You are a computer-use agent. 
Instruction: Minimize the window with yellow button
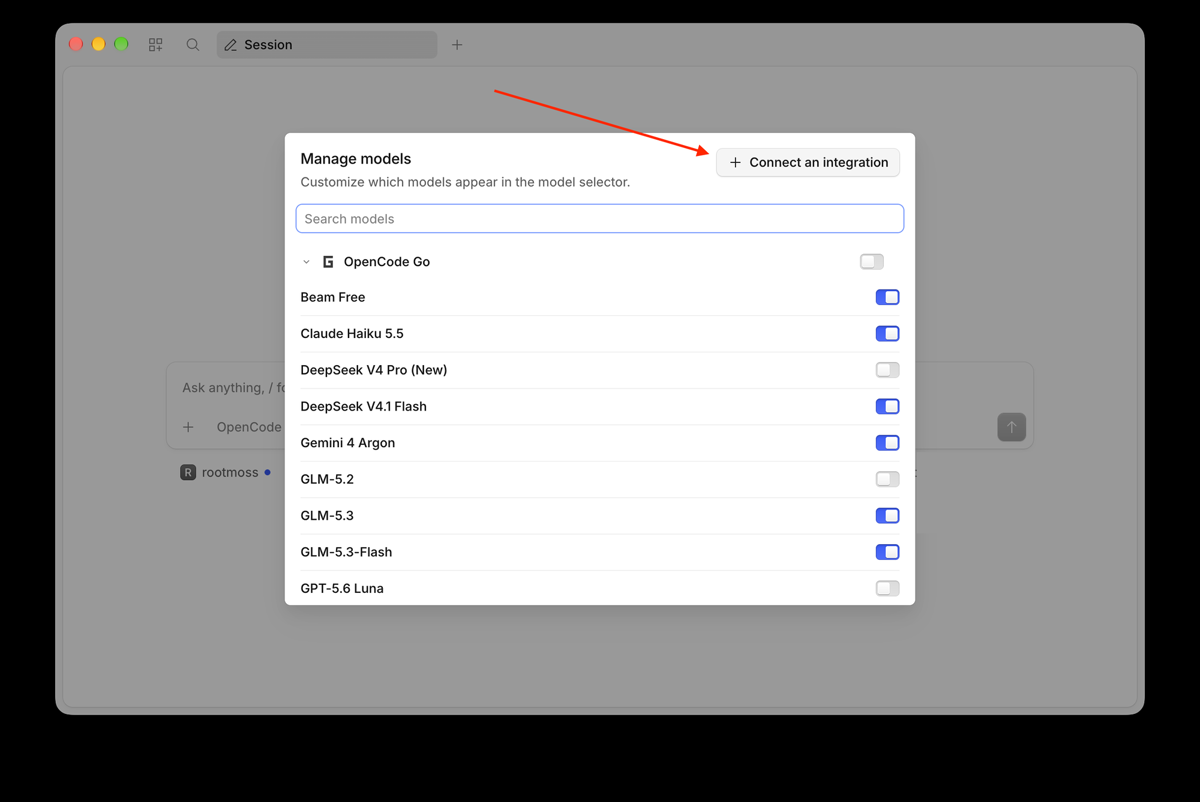click(x=98, y=44)
